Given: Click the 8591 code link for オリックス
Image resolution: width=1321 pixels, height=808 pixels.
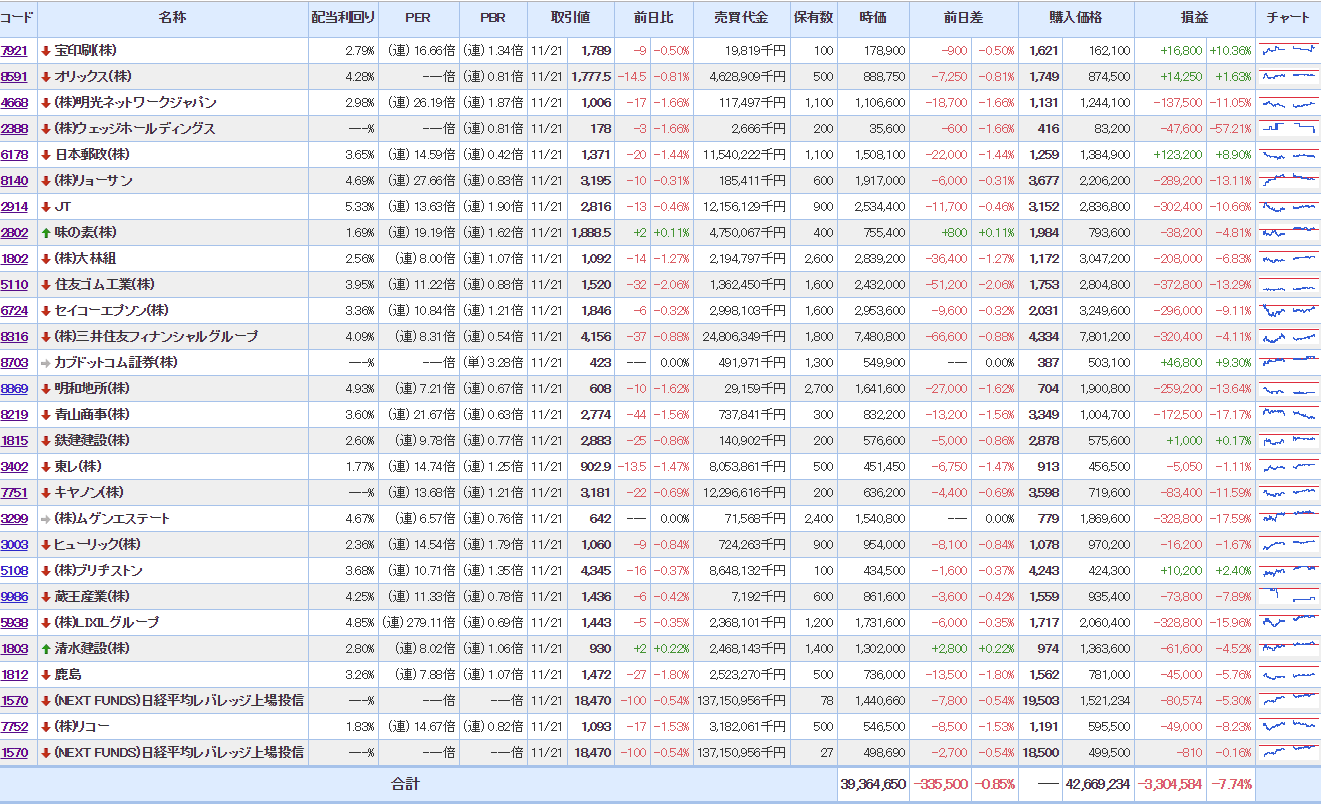Looking at the screenshot, I should (15, 77).
